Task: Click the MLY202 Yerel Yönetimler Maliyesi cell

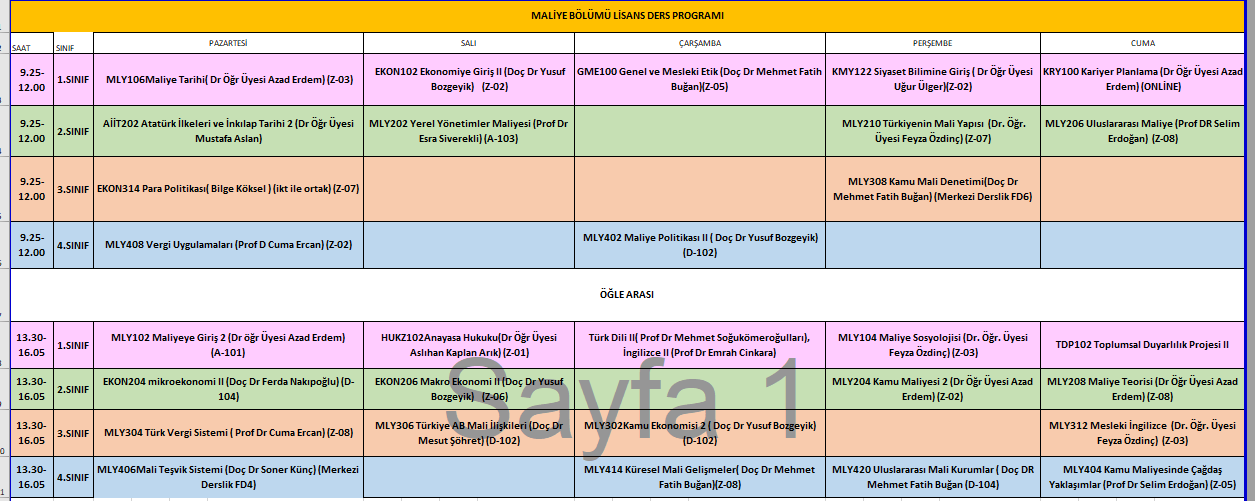Action: (468, 131)
